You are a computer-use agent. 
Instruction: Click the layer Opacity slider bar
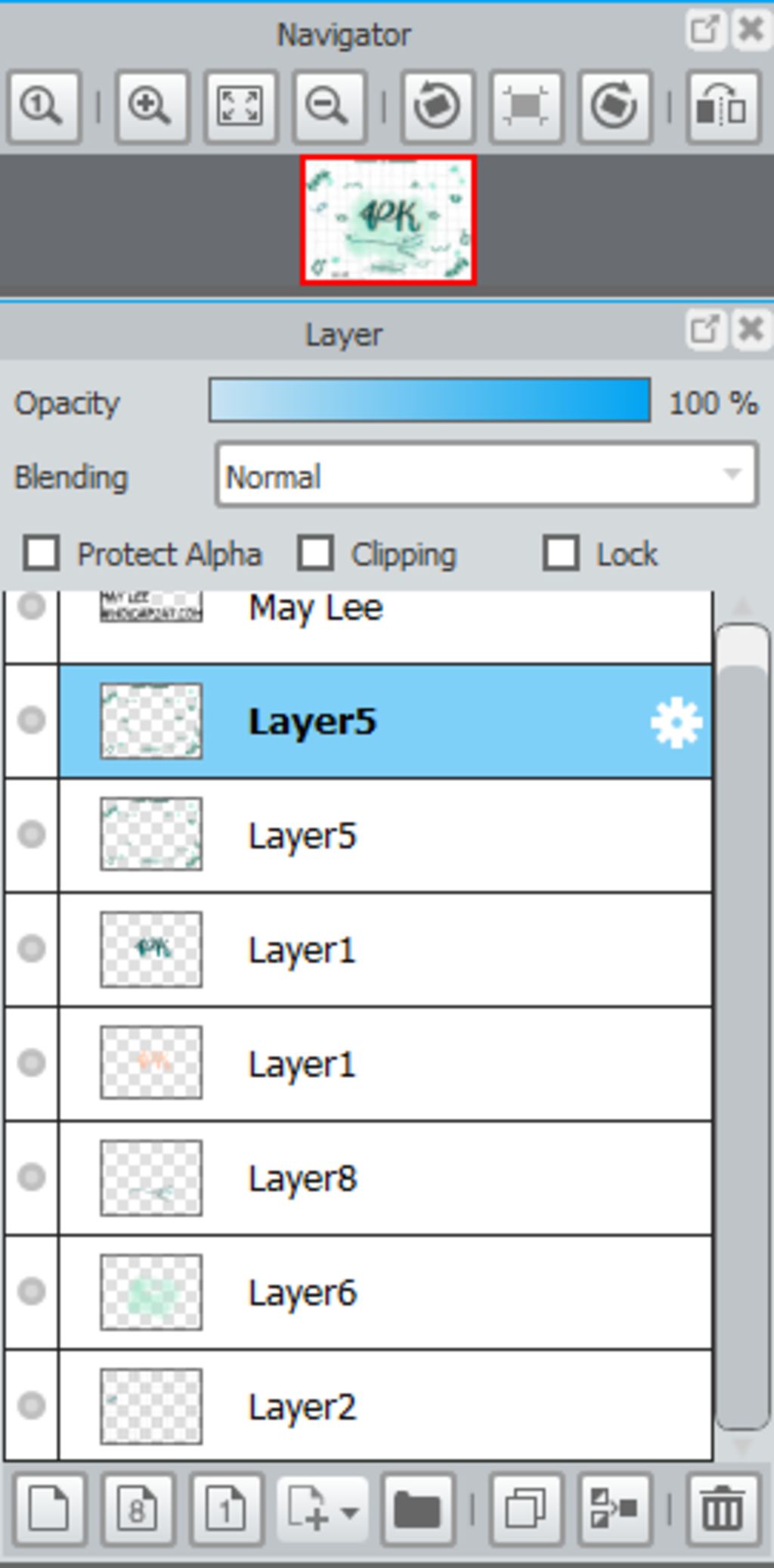point(429,401)
